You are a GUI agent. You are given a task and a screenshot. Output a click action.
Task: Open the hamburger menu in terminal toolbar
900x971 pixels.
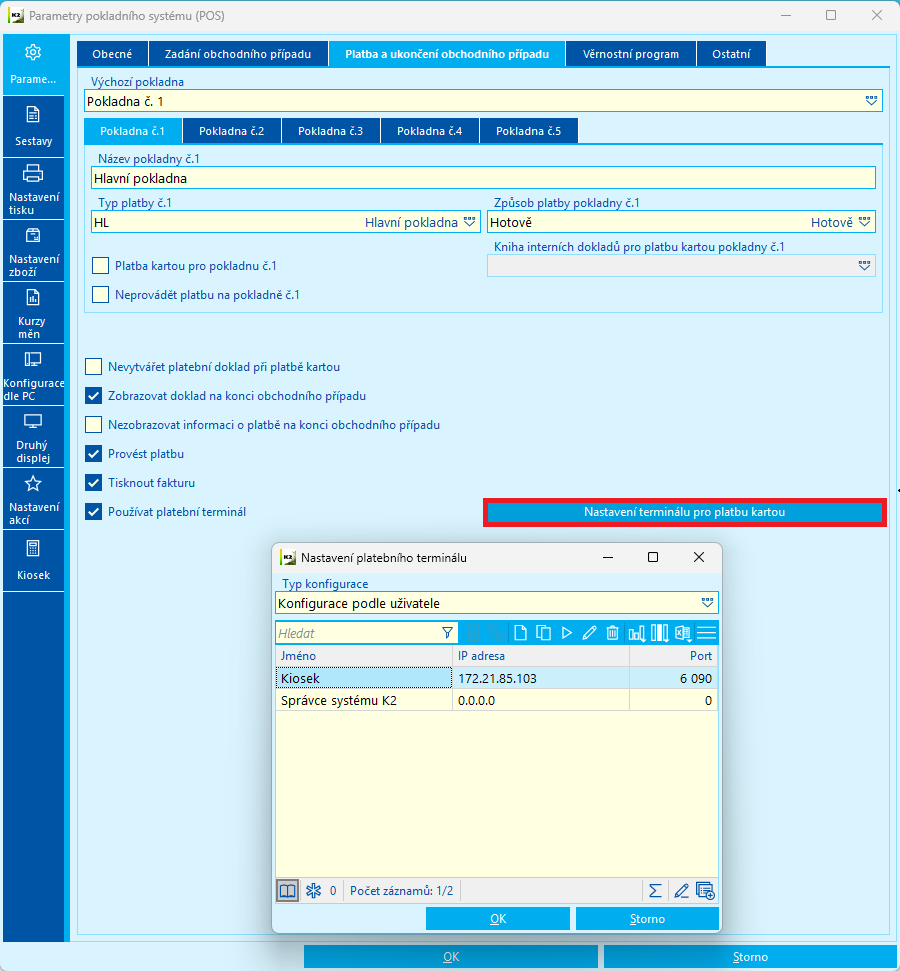click(x=706, y=633)
